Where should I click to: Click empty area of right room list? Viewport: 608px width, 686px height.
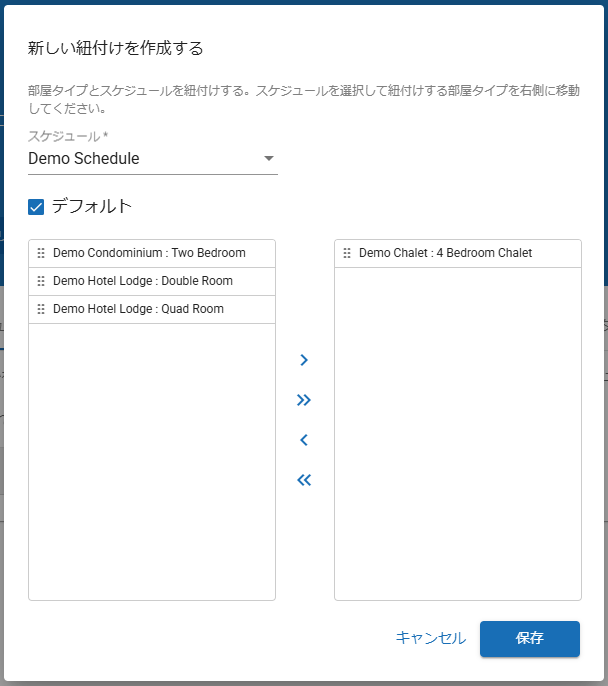[x=457, y=430]
